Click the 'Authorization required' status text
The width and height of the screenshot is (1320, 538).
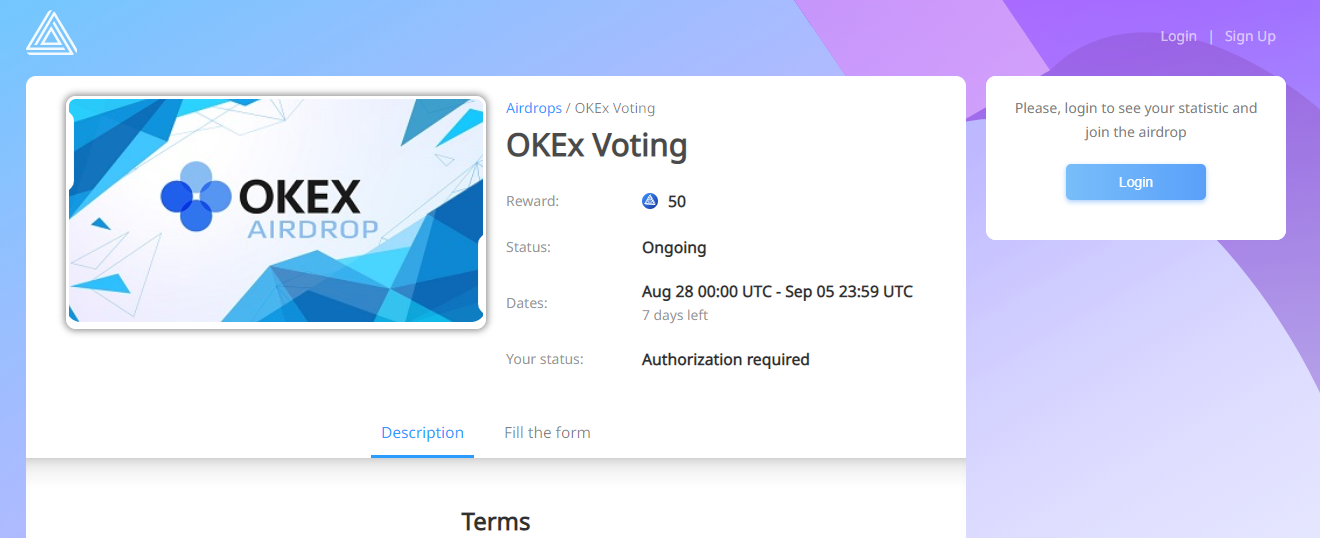coord(725,359)
